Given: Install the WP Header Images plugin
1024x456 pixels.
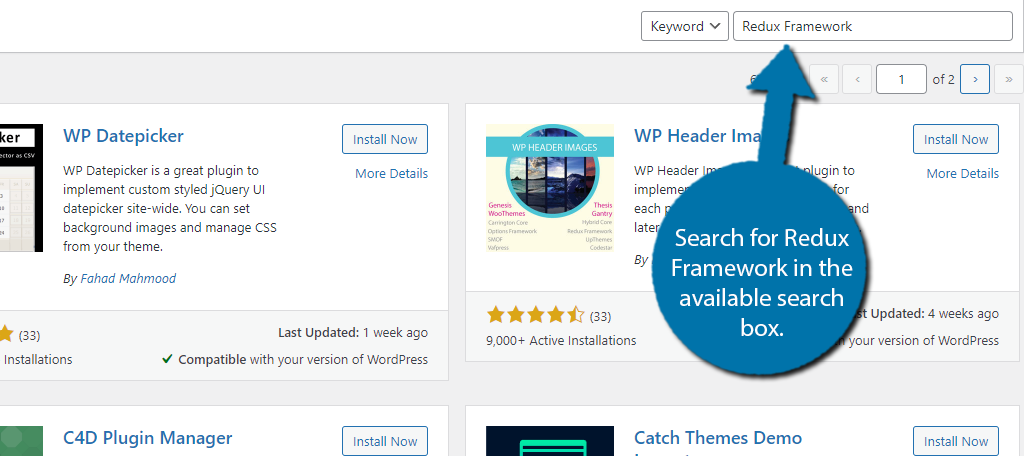Looking at the screenshot, I should pyautogui.click(x=955, y=139).
